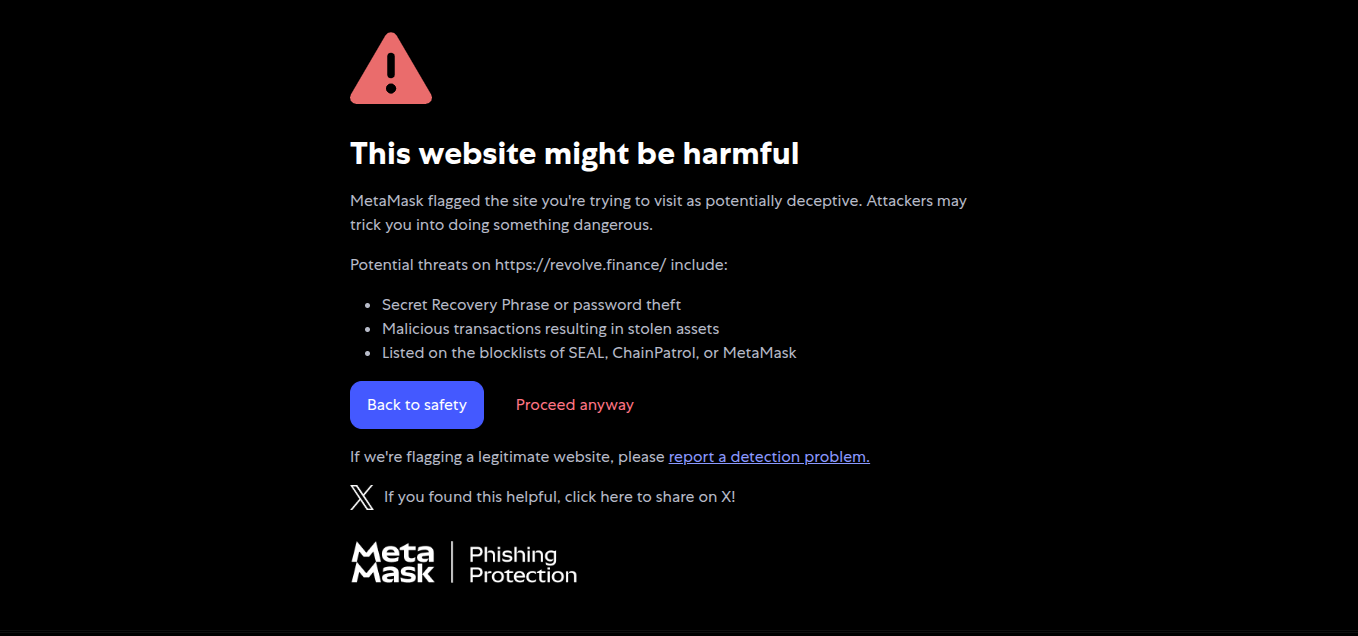Click the MetaMask wordmark logo
The image size is (1358, 636).
(x=393, y=563)
